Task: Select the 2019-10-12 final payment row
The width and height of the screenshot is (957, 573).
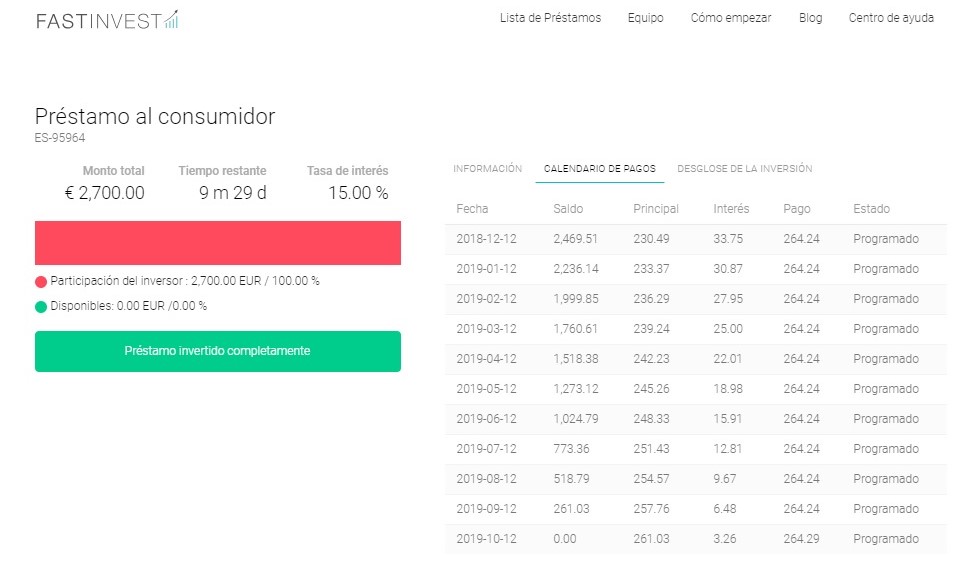Action: [695, 539]
